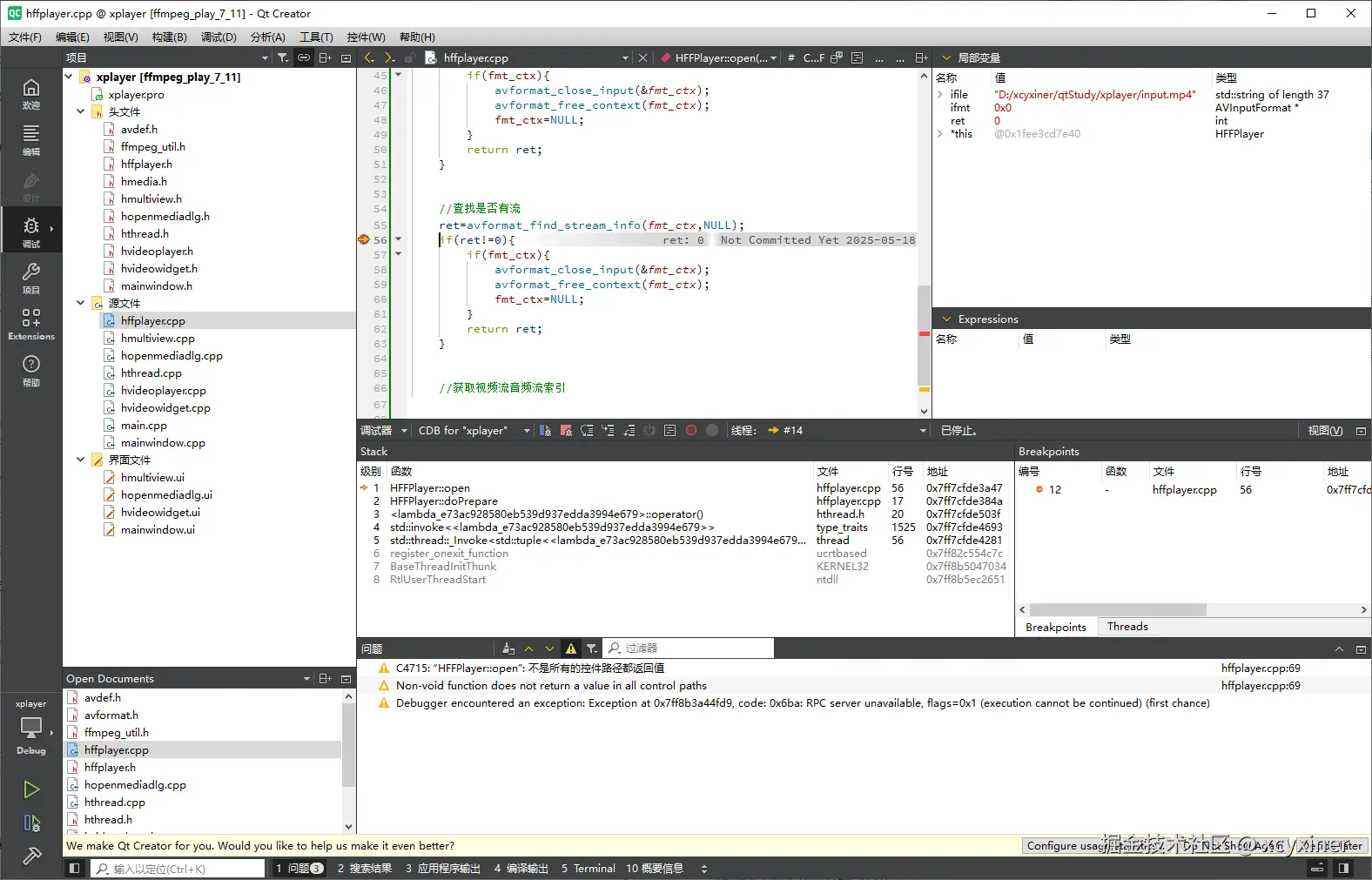Open the 3 应用程序输出 output pane
The height and width of the screenshot is (880, 1372).
[x=443, y=868]
